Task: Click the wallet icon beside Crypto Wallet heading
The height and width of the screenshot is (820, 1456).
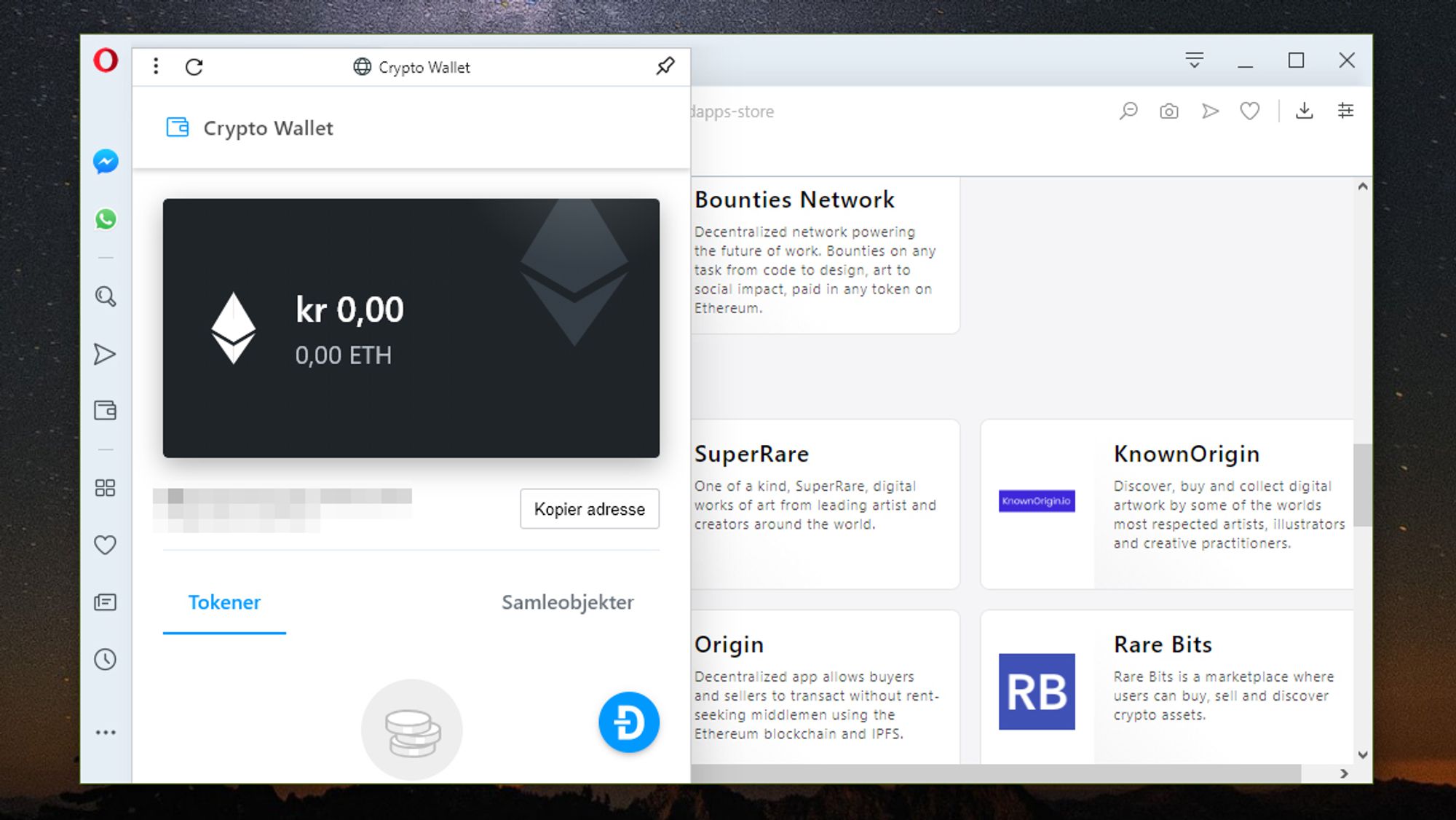Action: click(x=178, y=127)
